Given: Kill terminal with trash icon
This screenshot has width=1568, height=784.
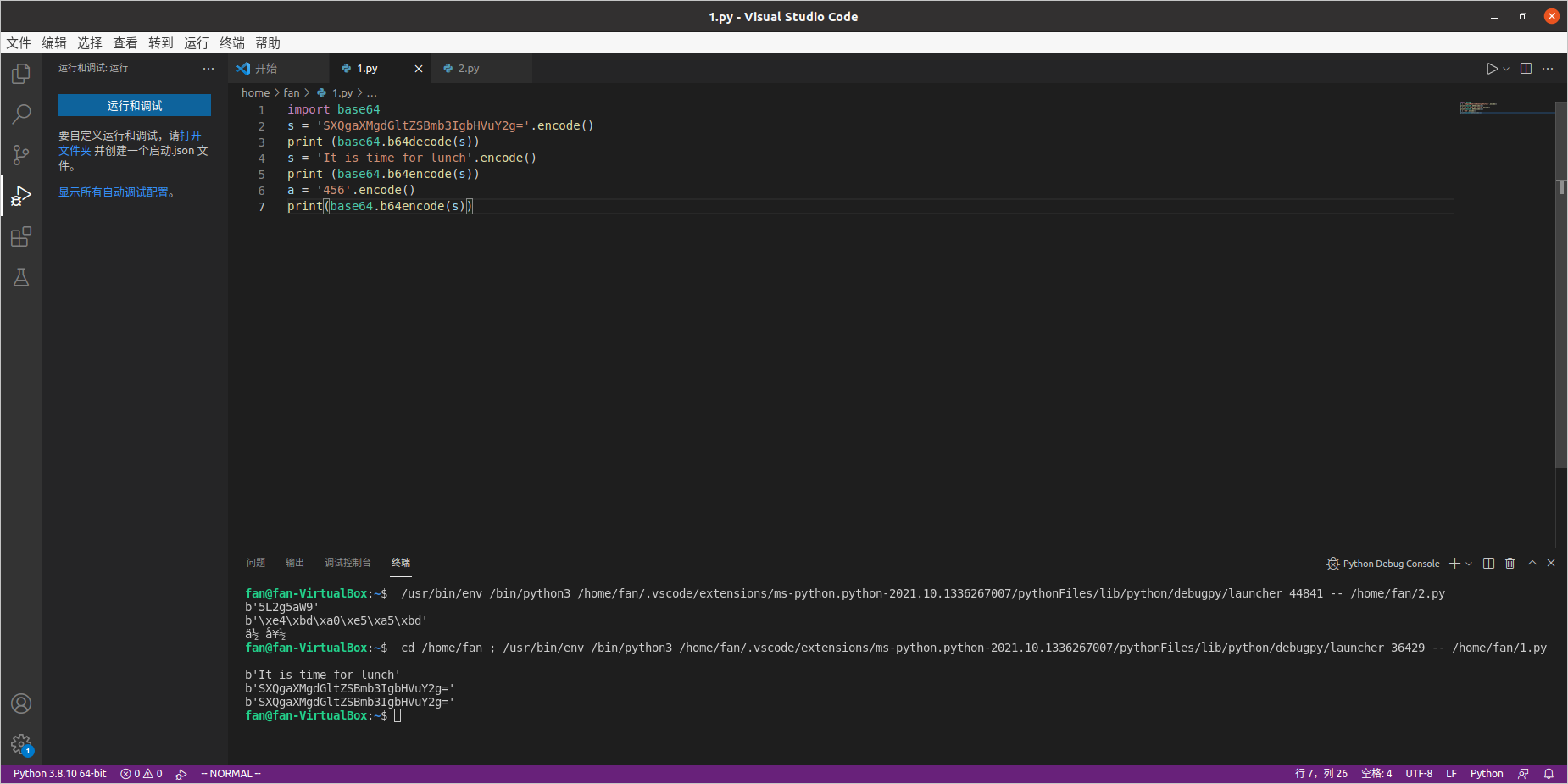Looking at the screenshot, I should click(1510, 564).
